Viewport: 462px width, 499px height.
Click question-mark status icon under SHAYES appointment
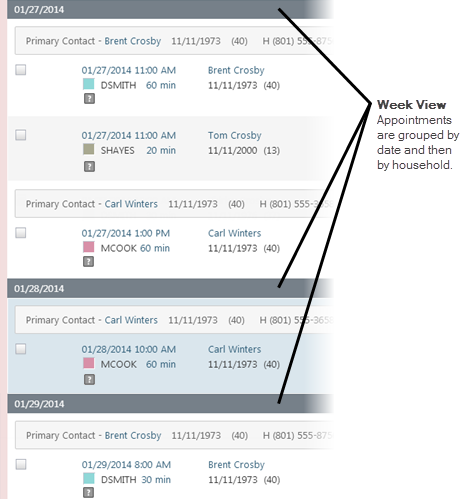(89, 166)
